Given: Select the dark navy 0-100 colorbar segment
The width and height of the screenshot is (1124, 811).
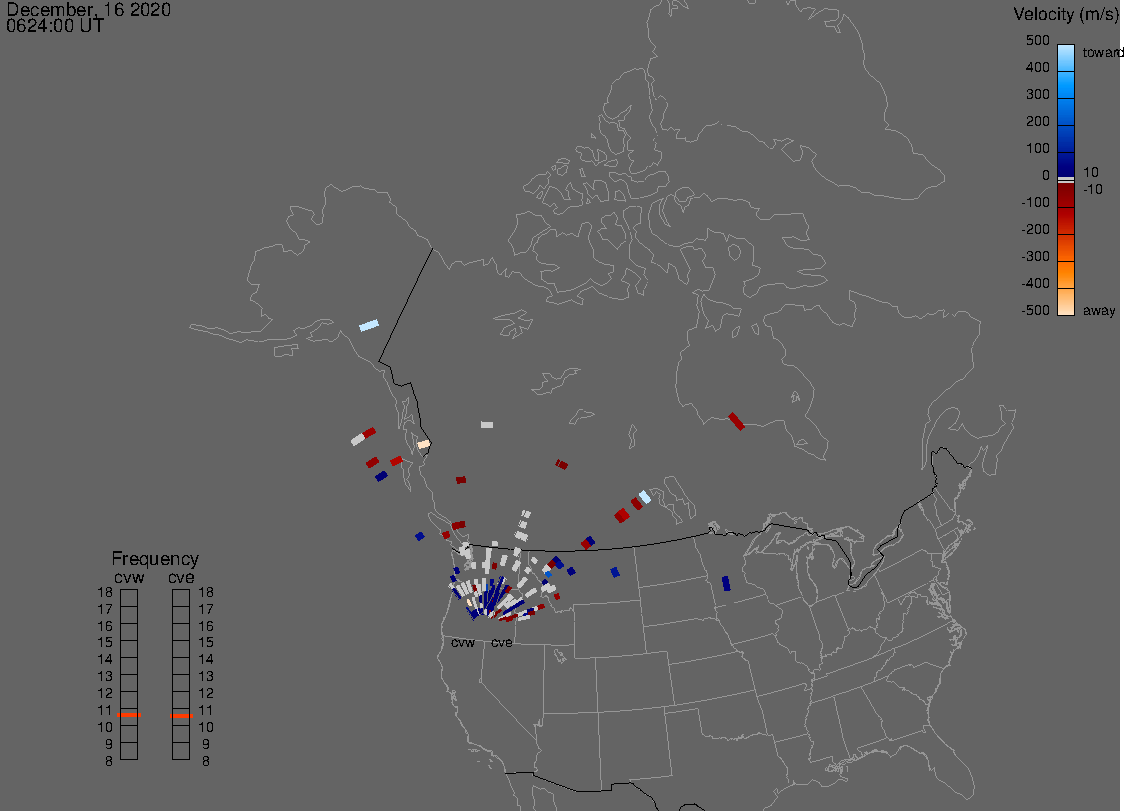Looking at the screenshot, I should click(1066, 165).
